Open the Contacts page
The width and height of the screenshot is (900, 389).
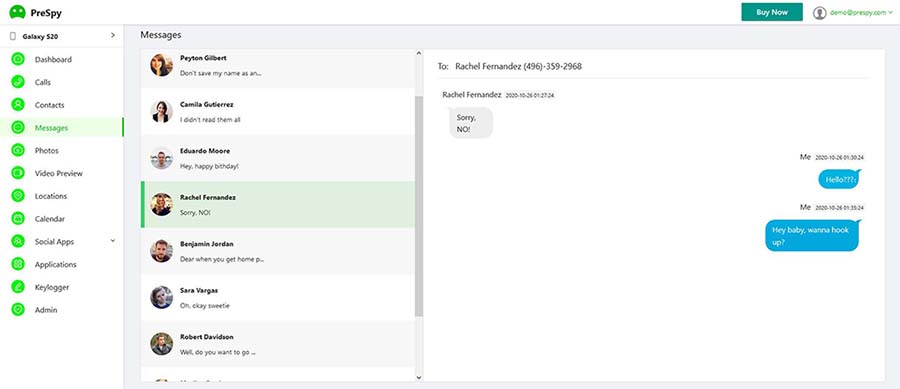(x=49, y=105)
